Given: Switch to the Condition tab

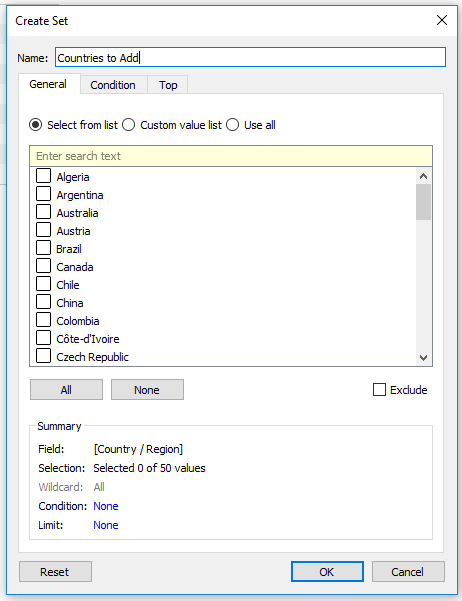Looking at the screenshot, I should tap(113, 85).
